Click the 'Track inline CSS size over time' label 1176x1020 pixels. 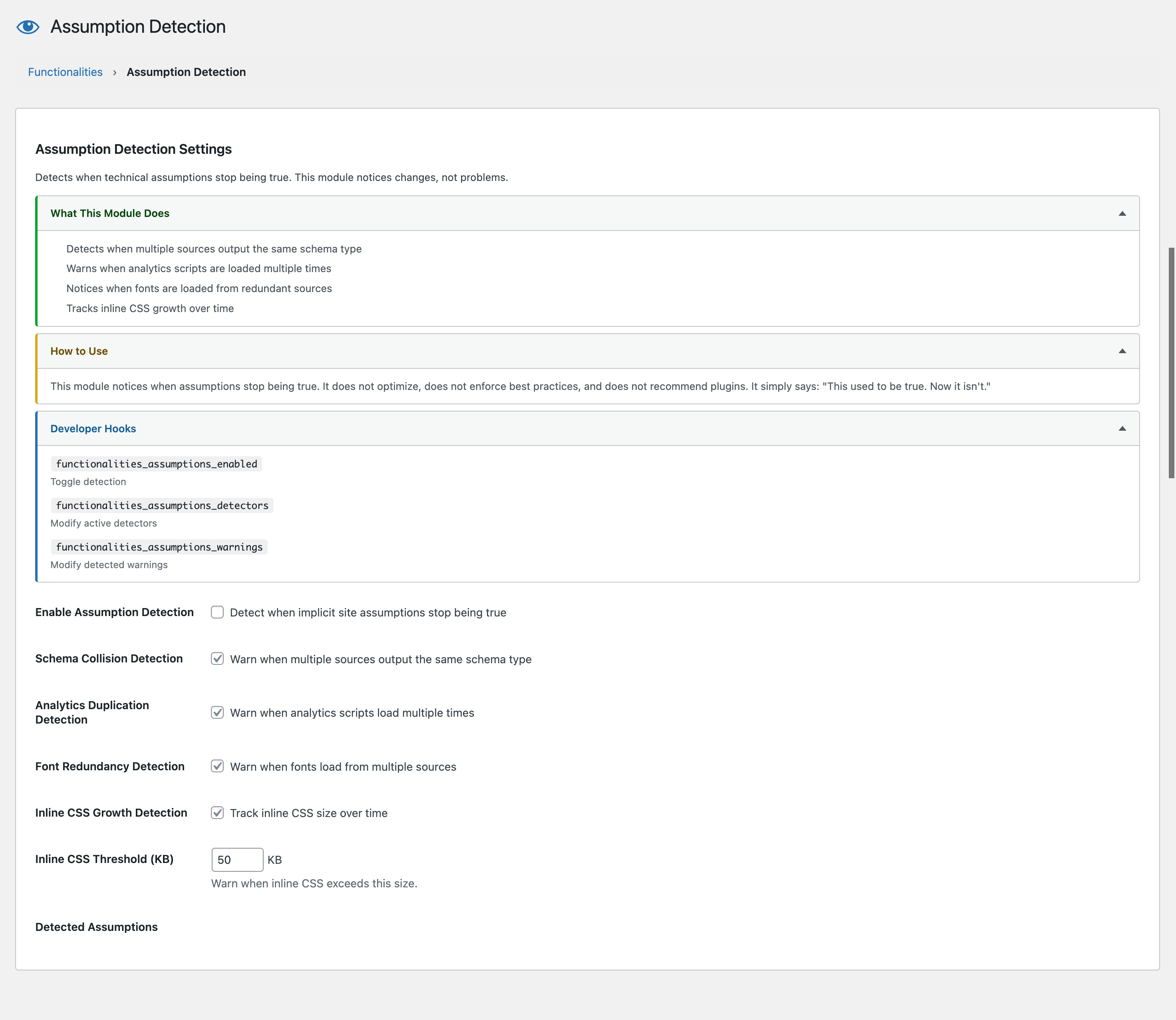tap(308, 813)
